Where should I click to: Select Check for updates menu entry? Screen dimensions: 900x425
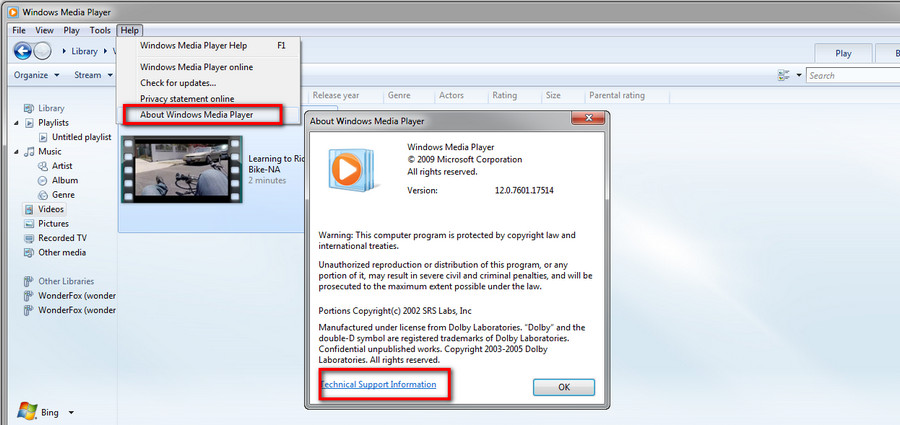[x=208, y=83]
